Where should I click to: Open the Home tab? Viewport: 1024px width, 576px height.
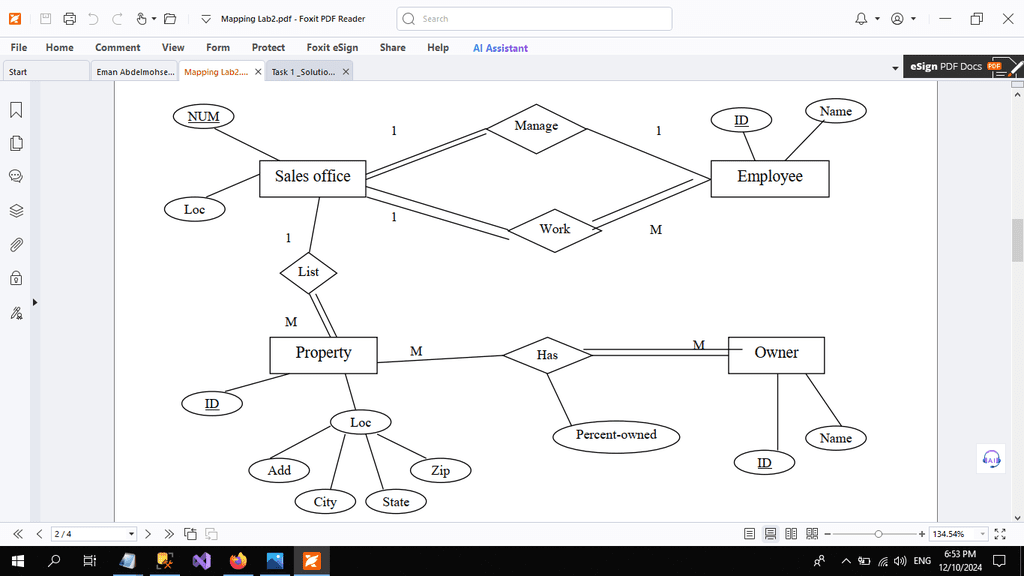point(59,48)
